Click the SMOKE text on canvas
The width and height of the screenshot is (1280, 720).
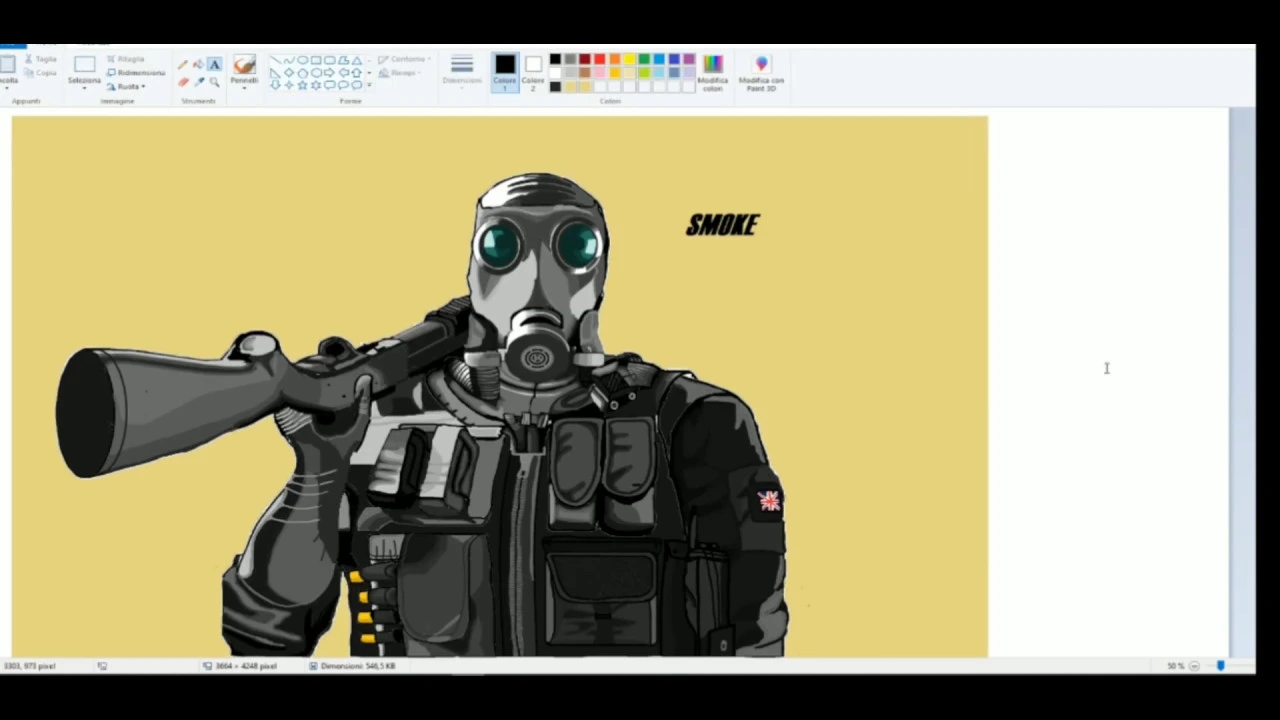coord(722,225)
